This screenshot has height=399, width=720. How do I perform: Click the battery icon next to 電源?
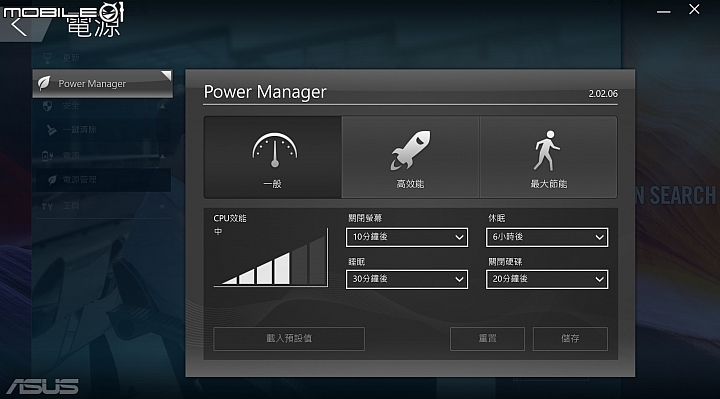click(47, 156)
